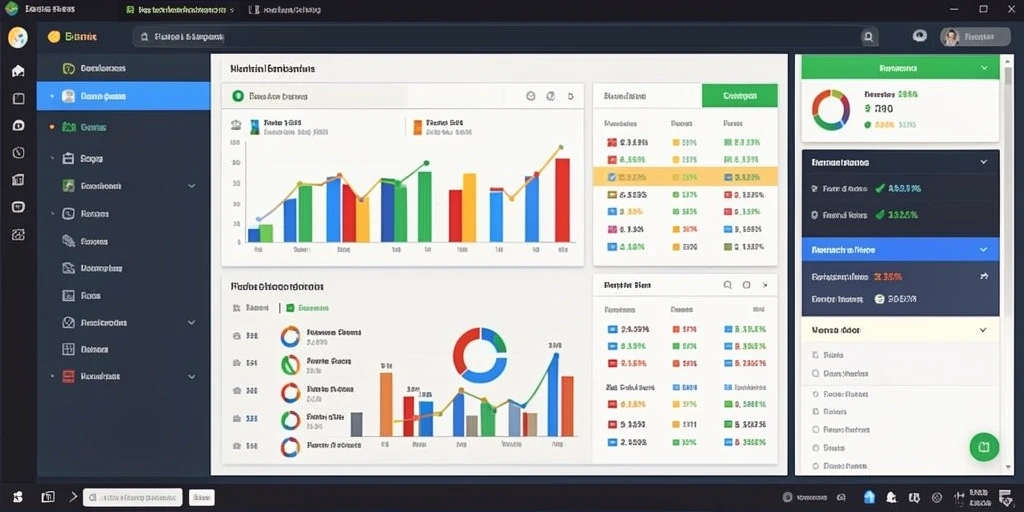Tick the checkbox in the yellow highlighted table row
Image resolution: width=1024 pixels, height=512 pixels.
611,177
